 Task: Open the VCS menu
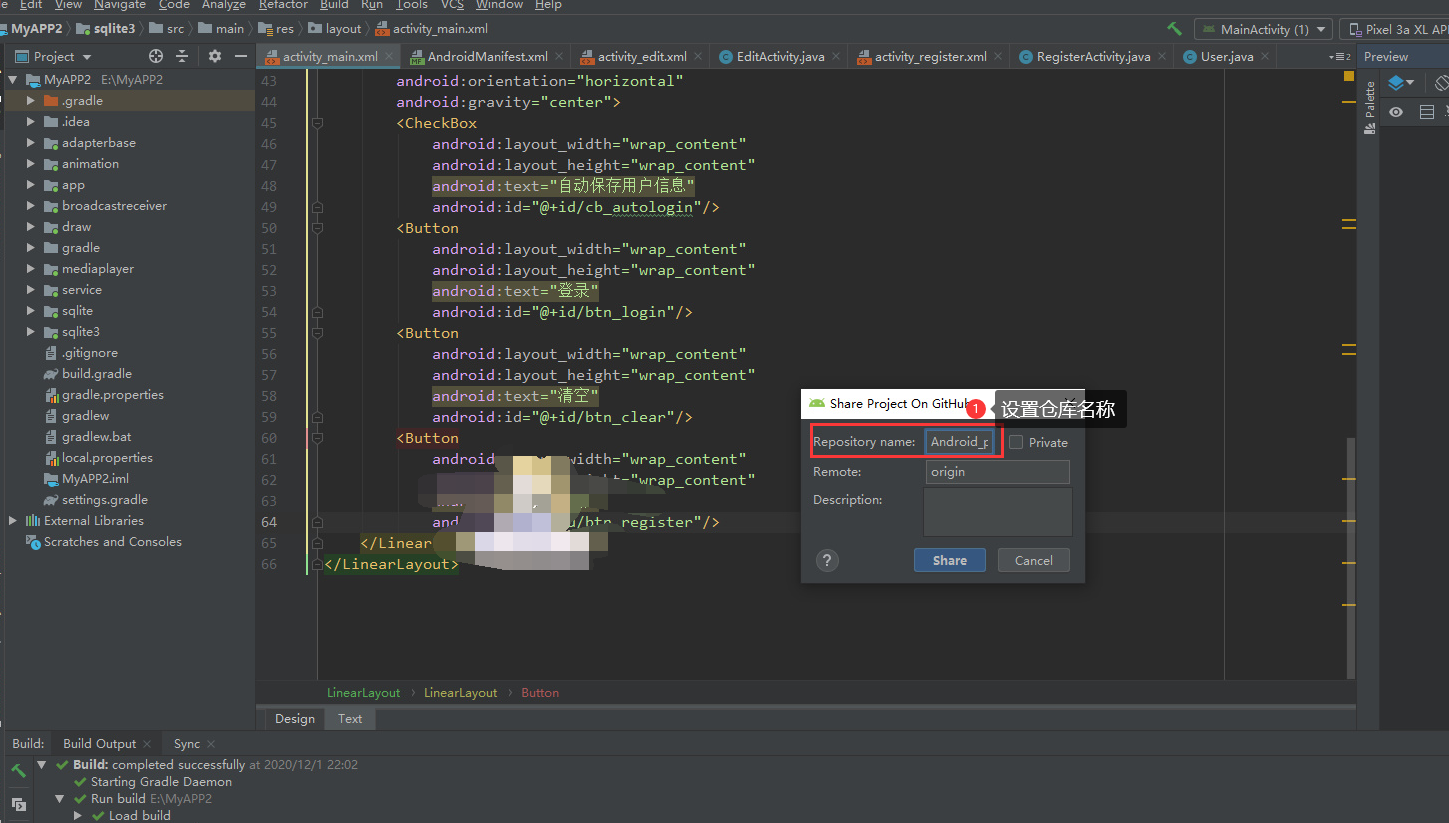click(x=452, y=5)
